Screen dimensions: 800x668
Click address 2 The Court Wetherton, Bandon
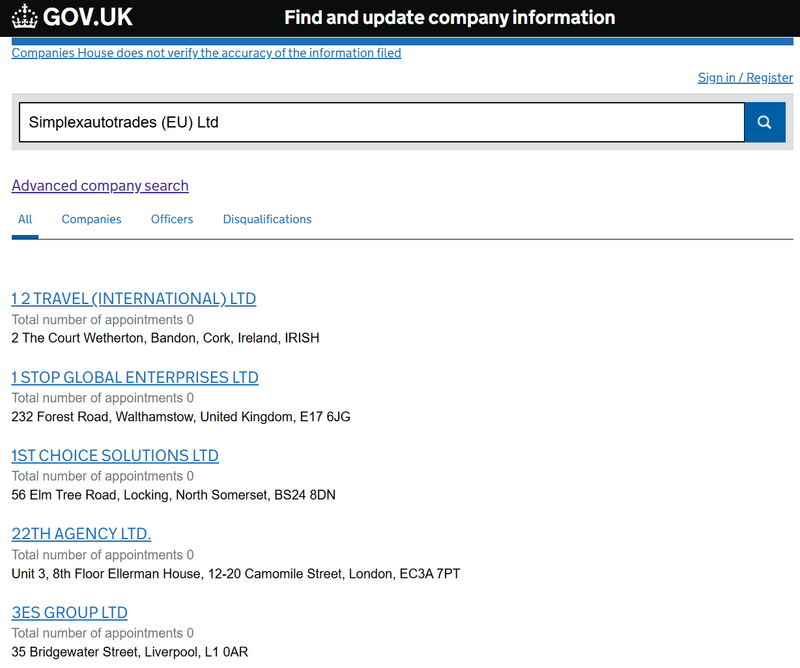coord(165,338)
